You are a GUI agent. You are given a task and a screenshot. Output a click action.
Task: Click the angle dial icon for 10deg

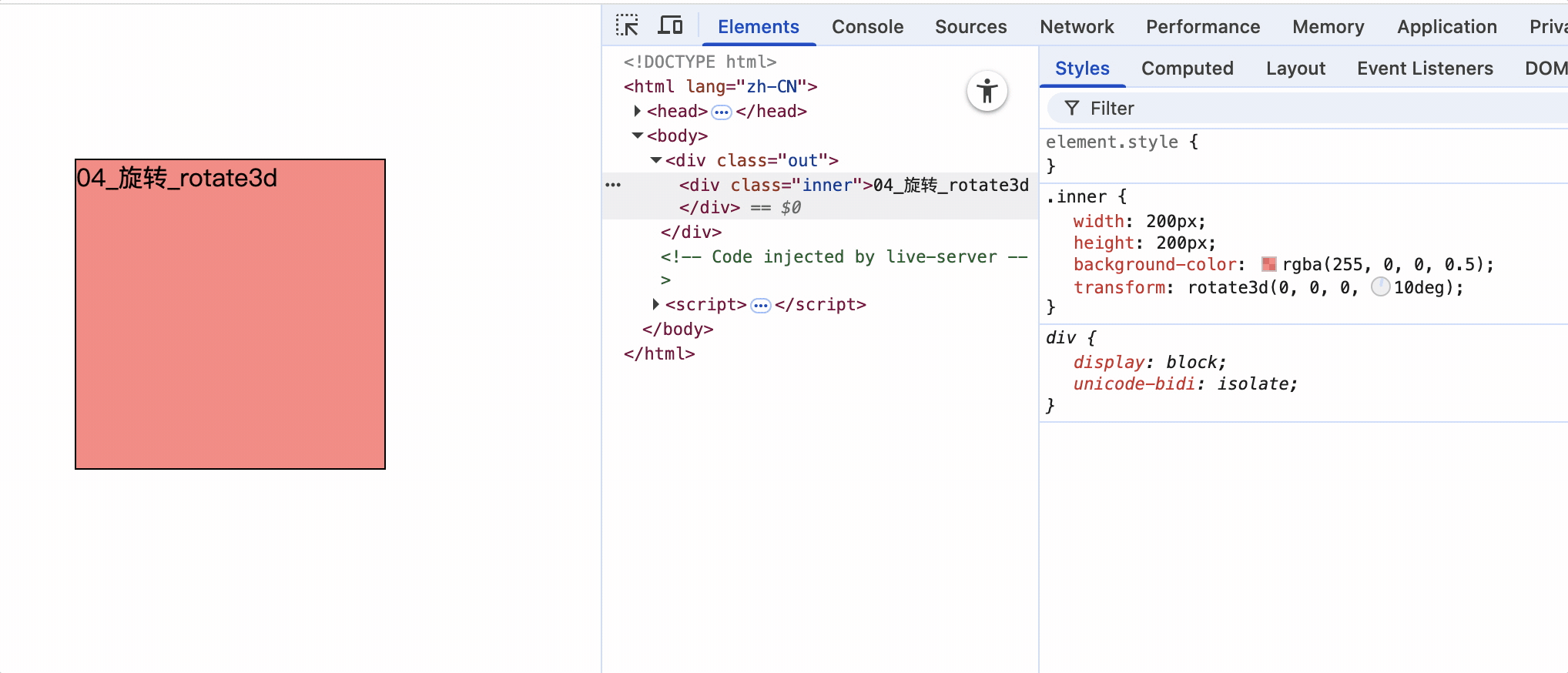pos(1380,288)
